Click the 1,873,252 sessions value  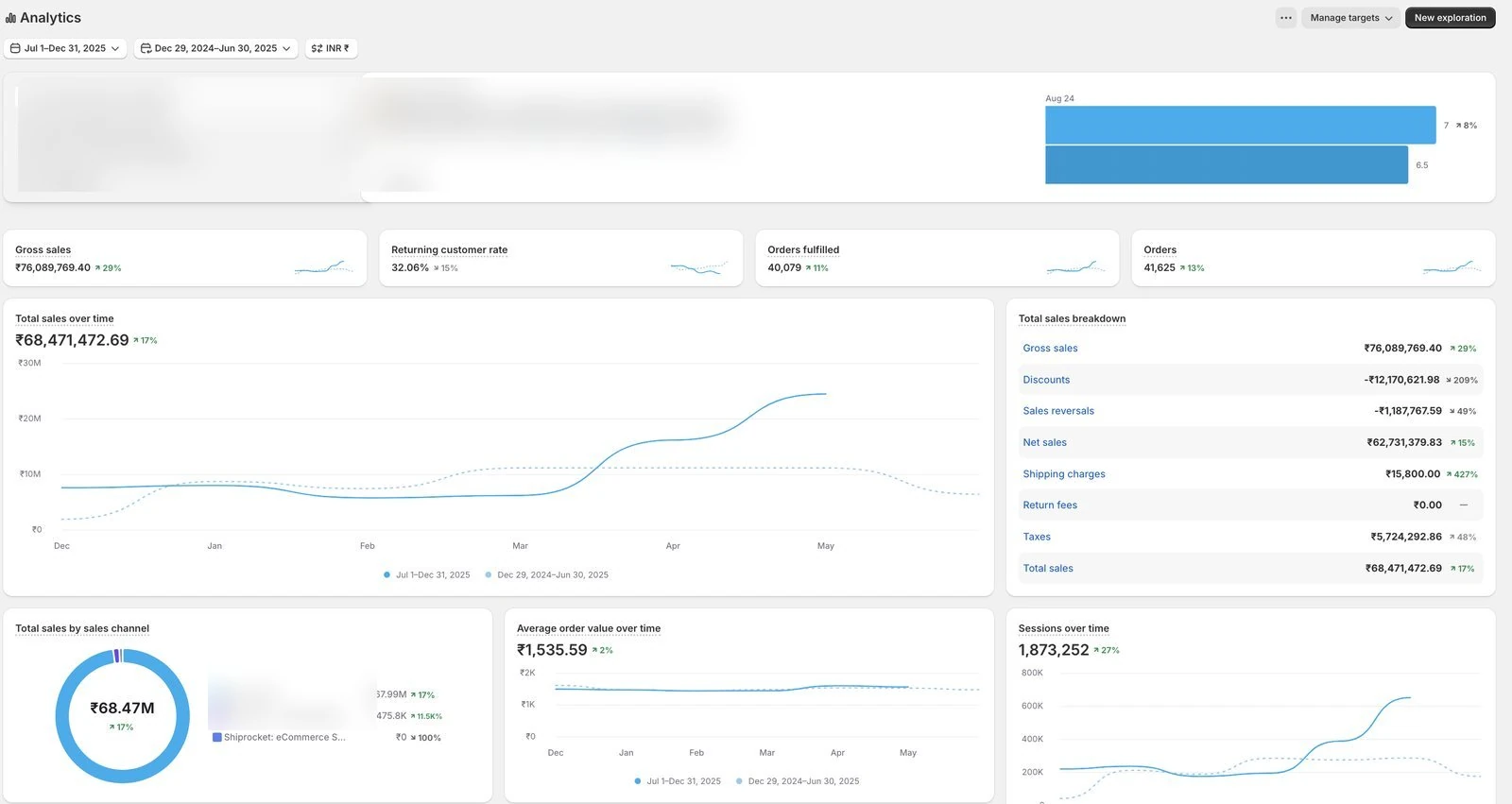[1054, 650]
